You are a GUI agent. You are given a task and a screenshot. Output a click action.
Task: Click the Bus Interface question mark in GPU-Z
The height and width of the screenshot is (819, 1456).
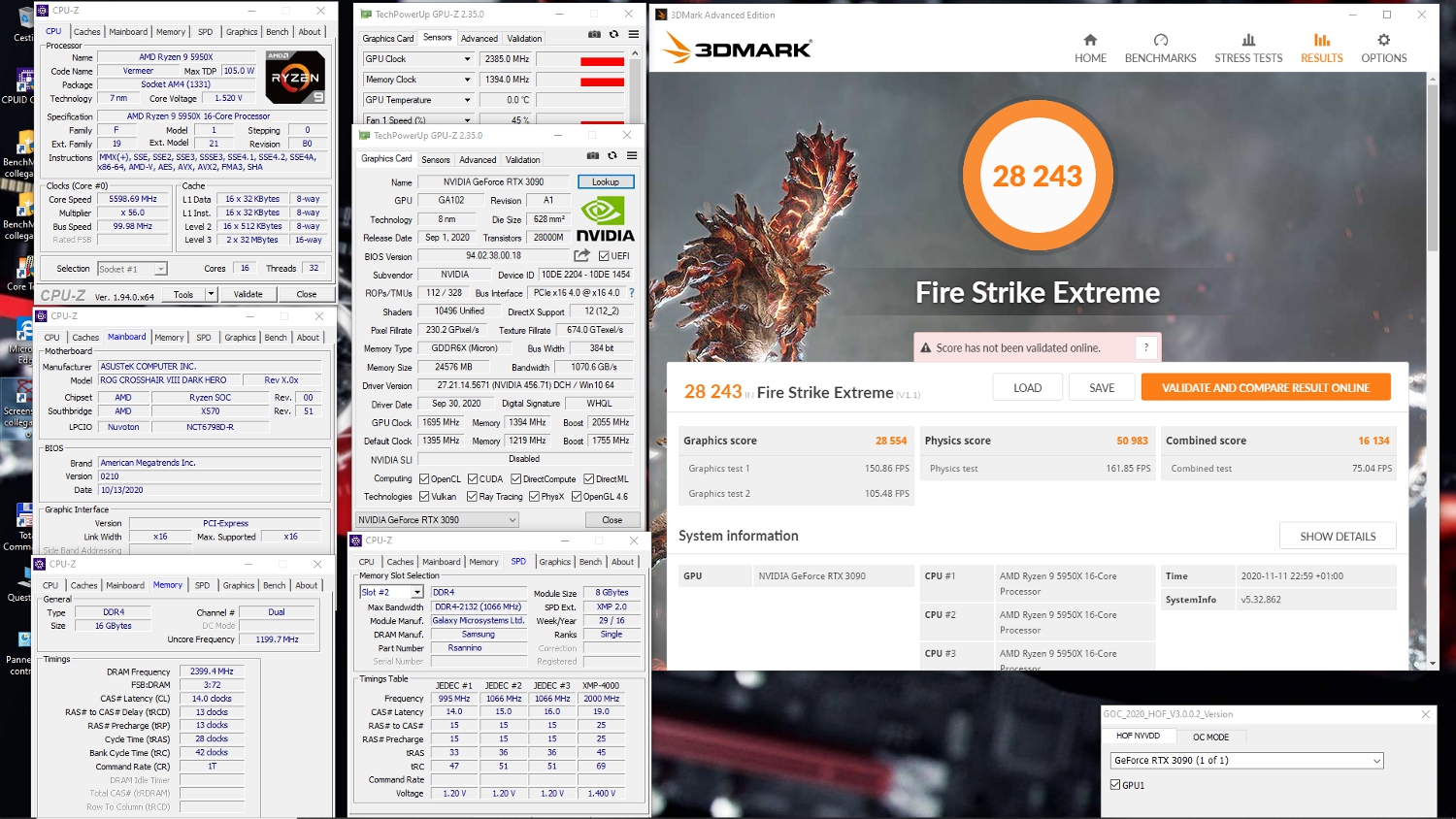[x=631, y=292]
